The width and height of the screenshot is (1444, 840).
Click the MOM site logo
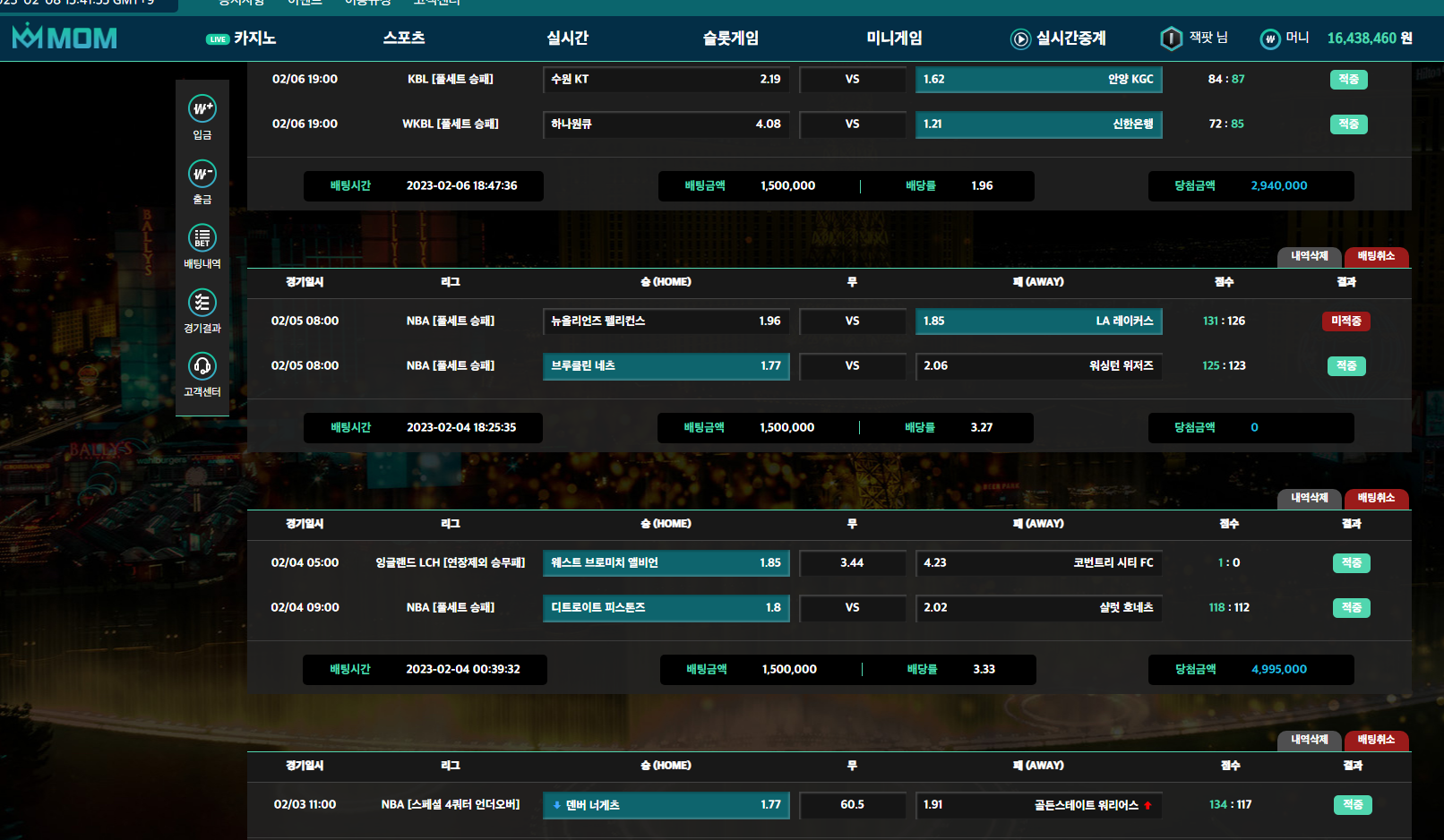tap(64, 38)
